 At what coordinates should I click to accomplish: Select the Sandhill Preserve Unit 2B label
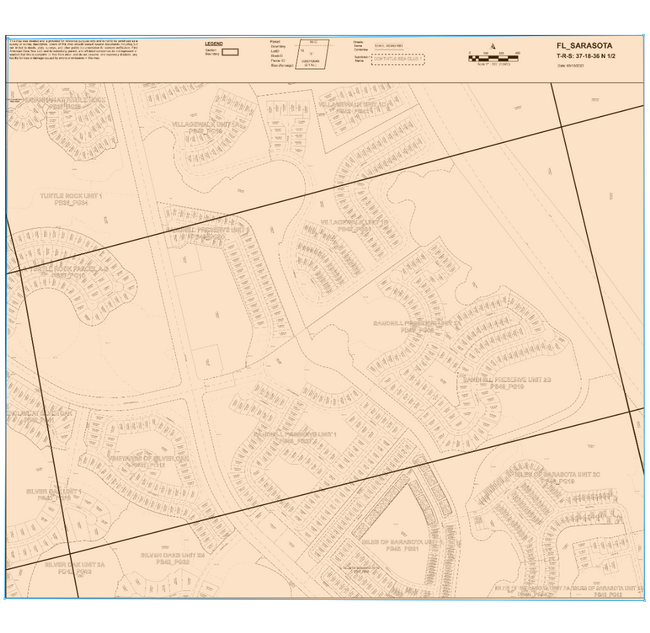[506, 382]
